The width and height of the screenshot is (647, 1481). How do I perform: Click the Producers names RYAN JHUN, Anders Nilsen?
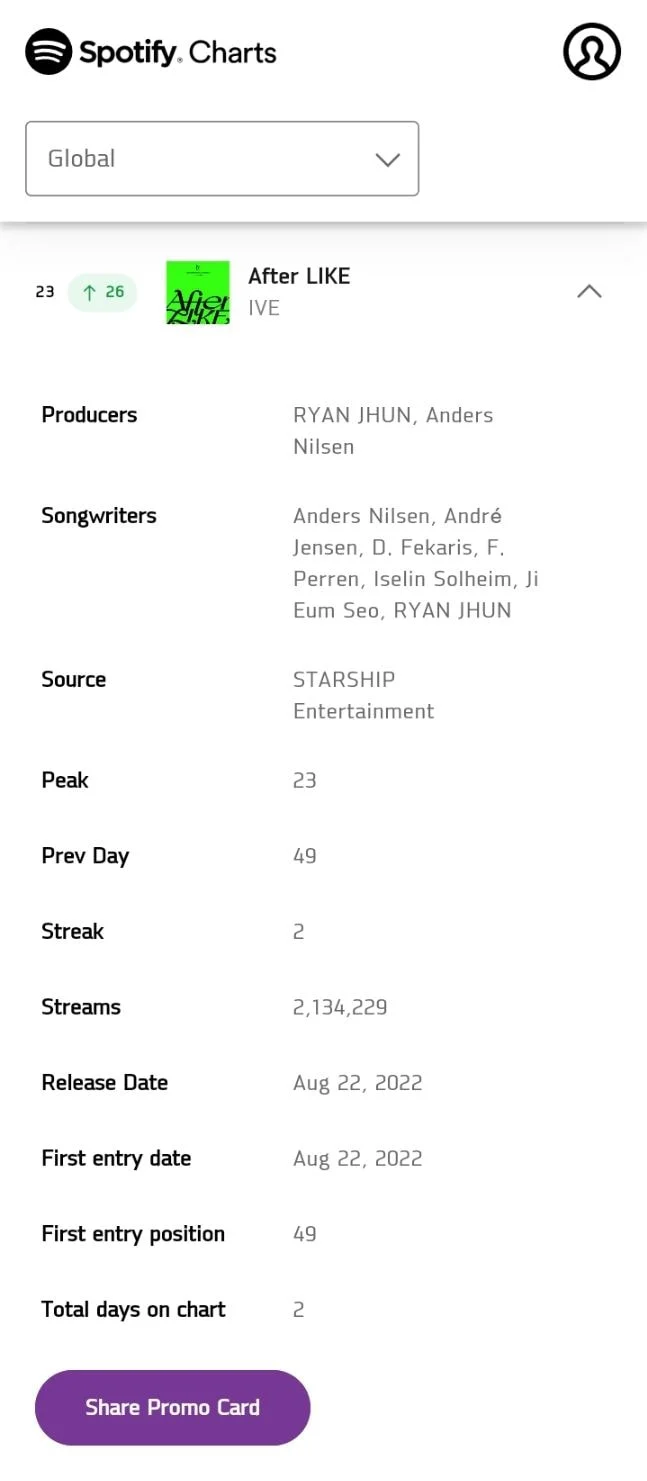click(393, 431)
